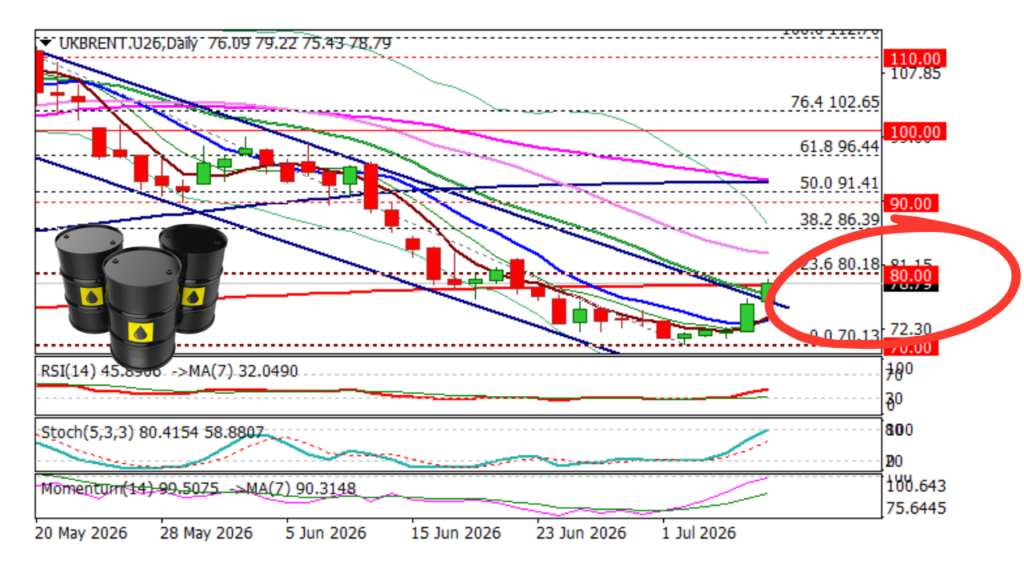This screenshot has width=1024, height=576.
Task: Click the 38.2 86.39 Fibonacci level label
Action: [839, 219]
